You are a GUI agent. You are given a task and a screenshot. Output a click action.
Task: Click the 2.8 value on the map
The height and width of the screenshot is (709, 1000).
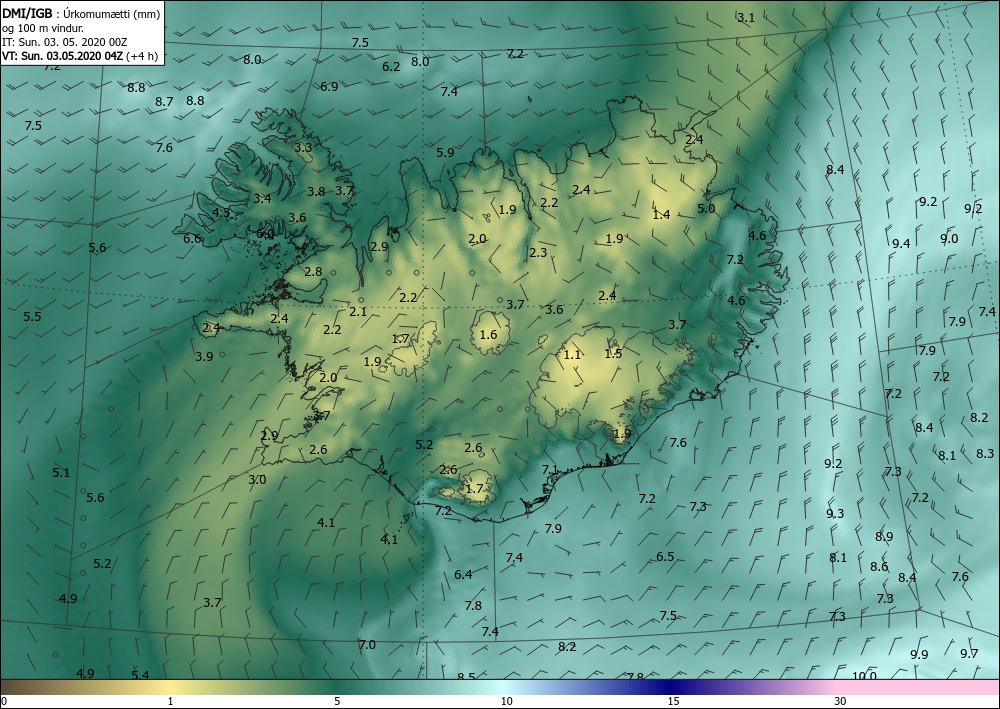click(313, 272)
